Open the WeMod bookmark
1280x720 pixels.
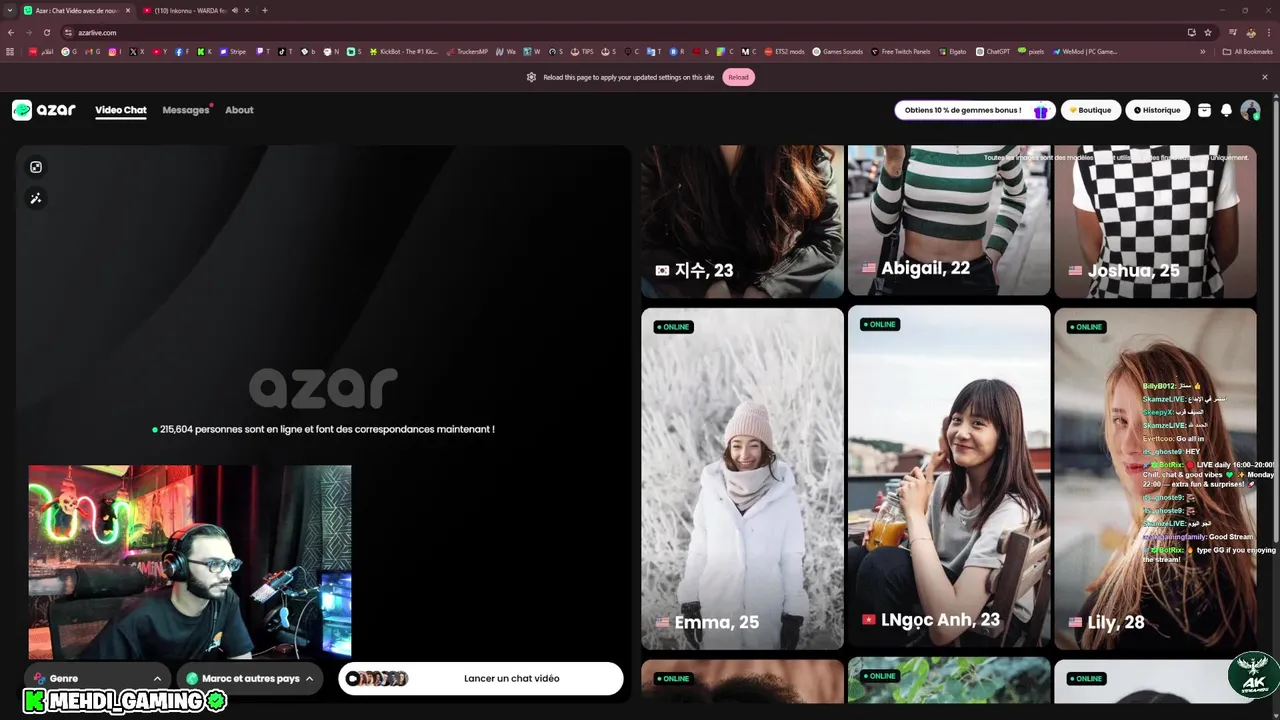(x=1085, y=51)
